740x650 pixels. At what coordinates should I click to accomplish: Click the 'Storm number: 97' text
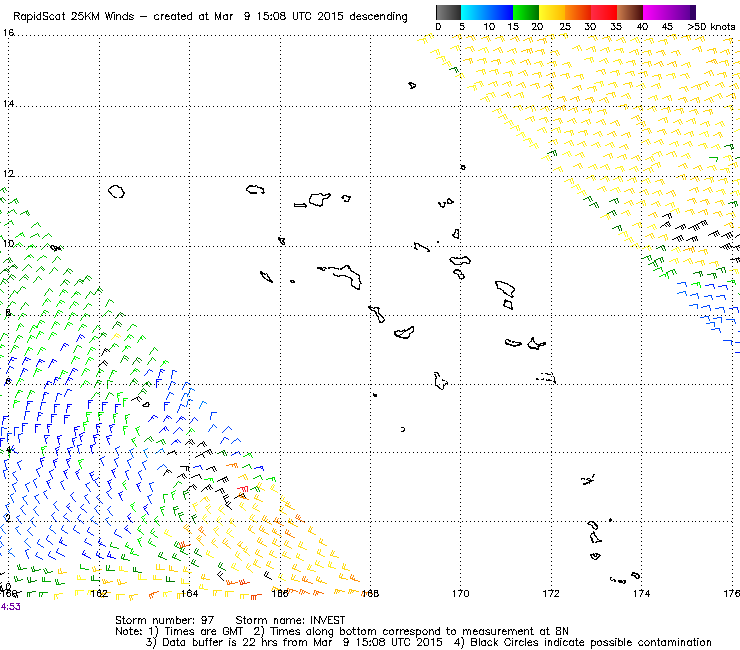pyautogui.click(x=164, y=620)
